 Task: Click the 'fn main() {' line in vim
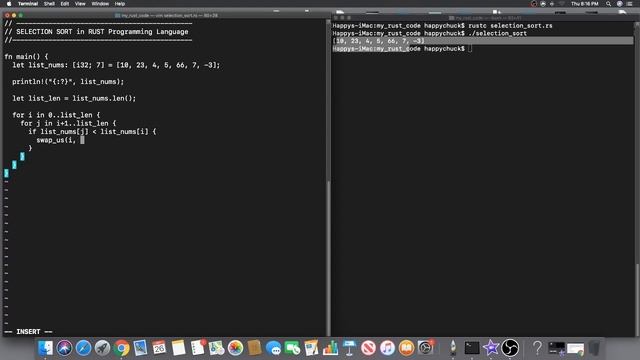click(26, 57)
